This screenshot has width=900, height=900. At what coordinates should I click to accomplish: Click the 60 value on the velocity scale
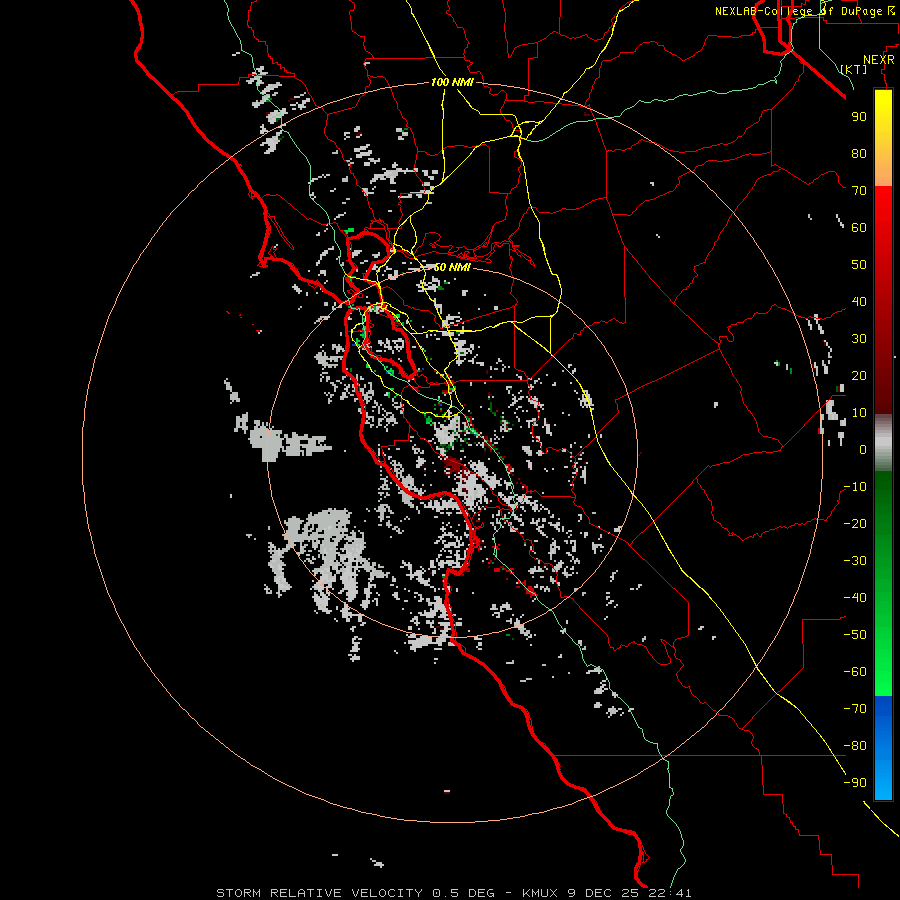(x=859, y=228)
